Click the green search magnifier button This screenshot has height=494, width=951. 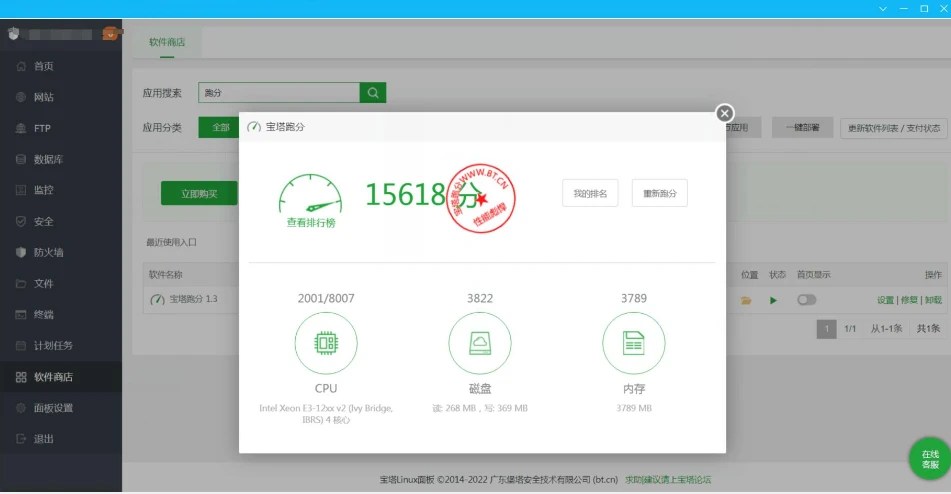[373, 93]
